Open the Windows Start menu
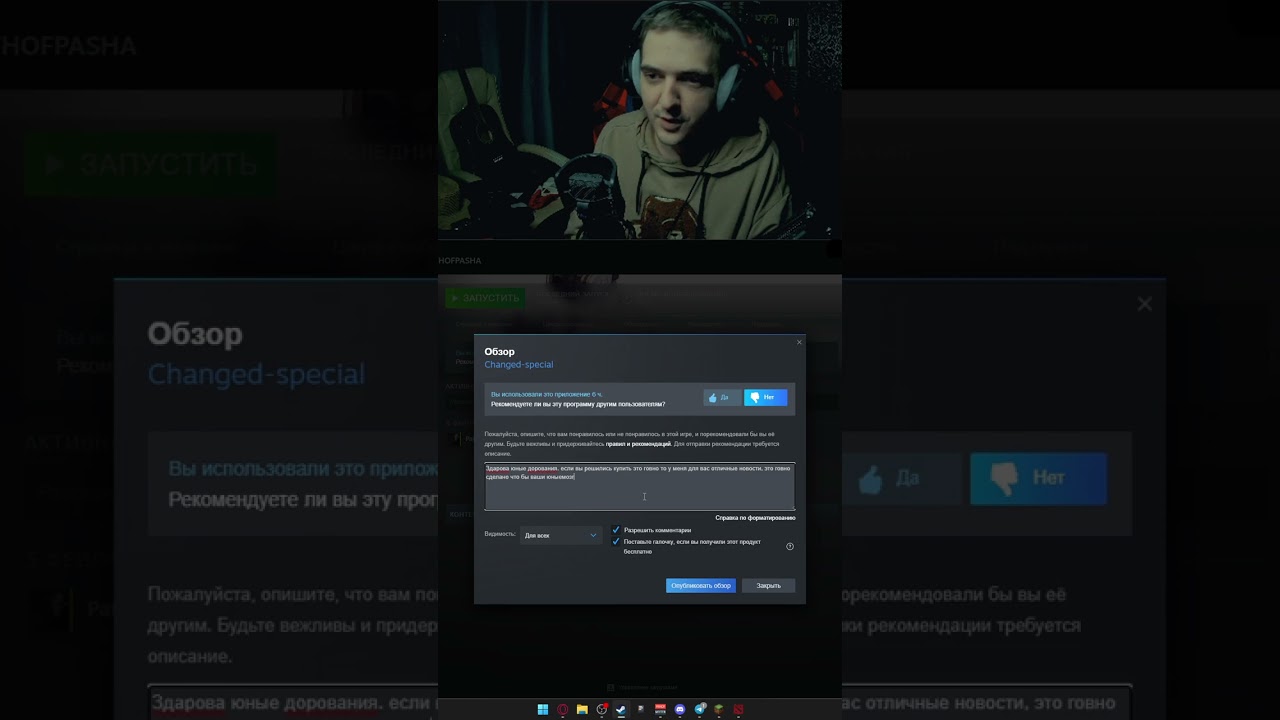Image resolution: width=1280 pixels, height=720 pixels. click(543, 709)
